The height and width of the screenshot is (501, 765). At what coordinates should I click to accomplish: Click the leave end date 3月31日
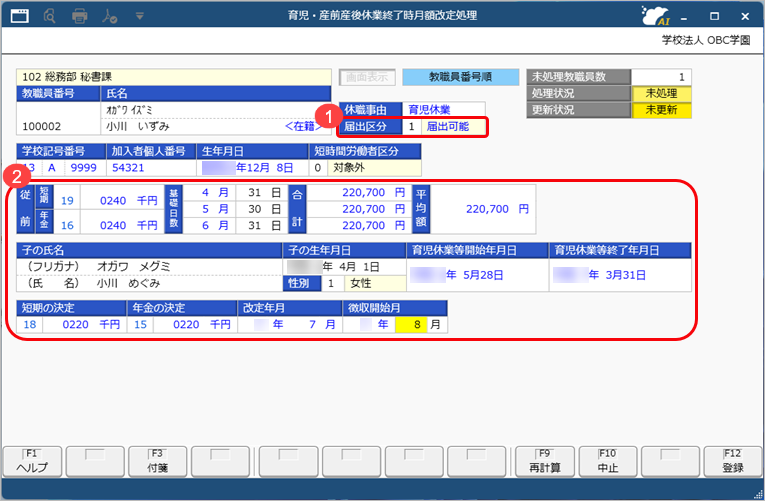(x=625, y=275)
